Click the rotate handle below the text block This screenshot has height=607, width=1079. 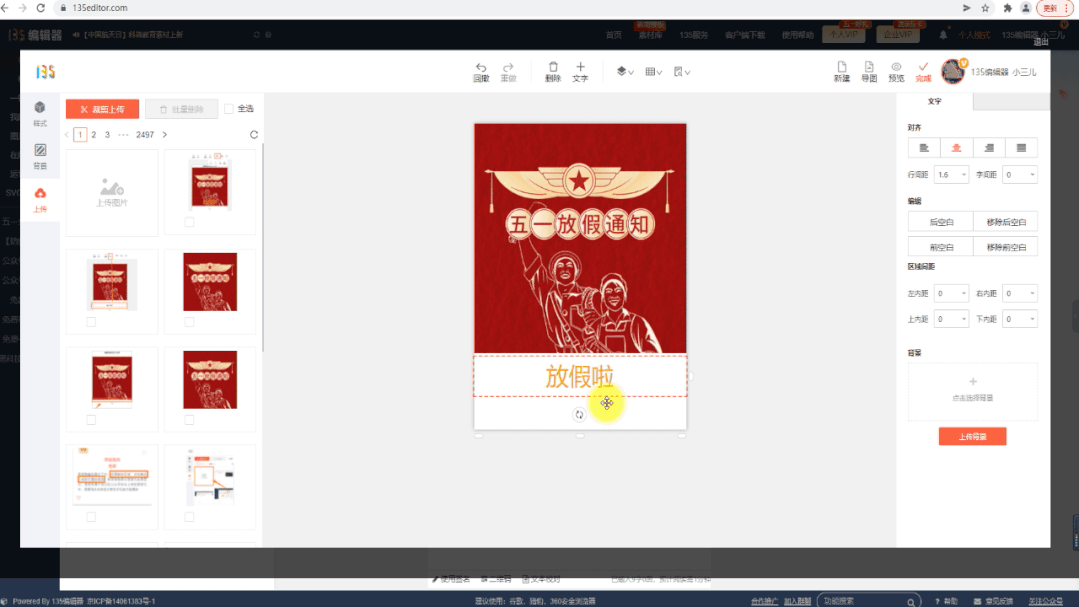(x=579, y=414)
